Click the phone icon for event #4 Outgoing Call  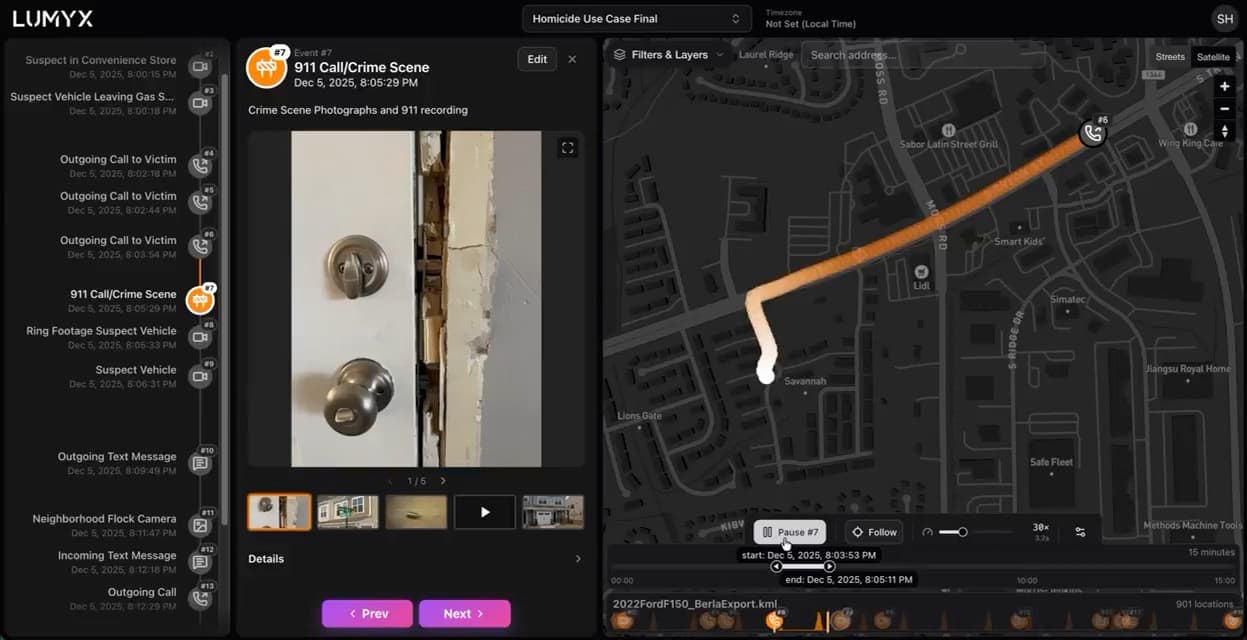[201, 165]
